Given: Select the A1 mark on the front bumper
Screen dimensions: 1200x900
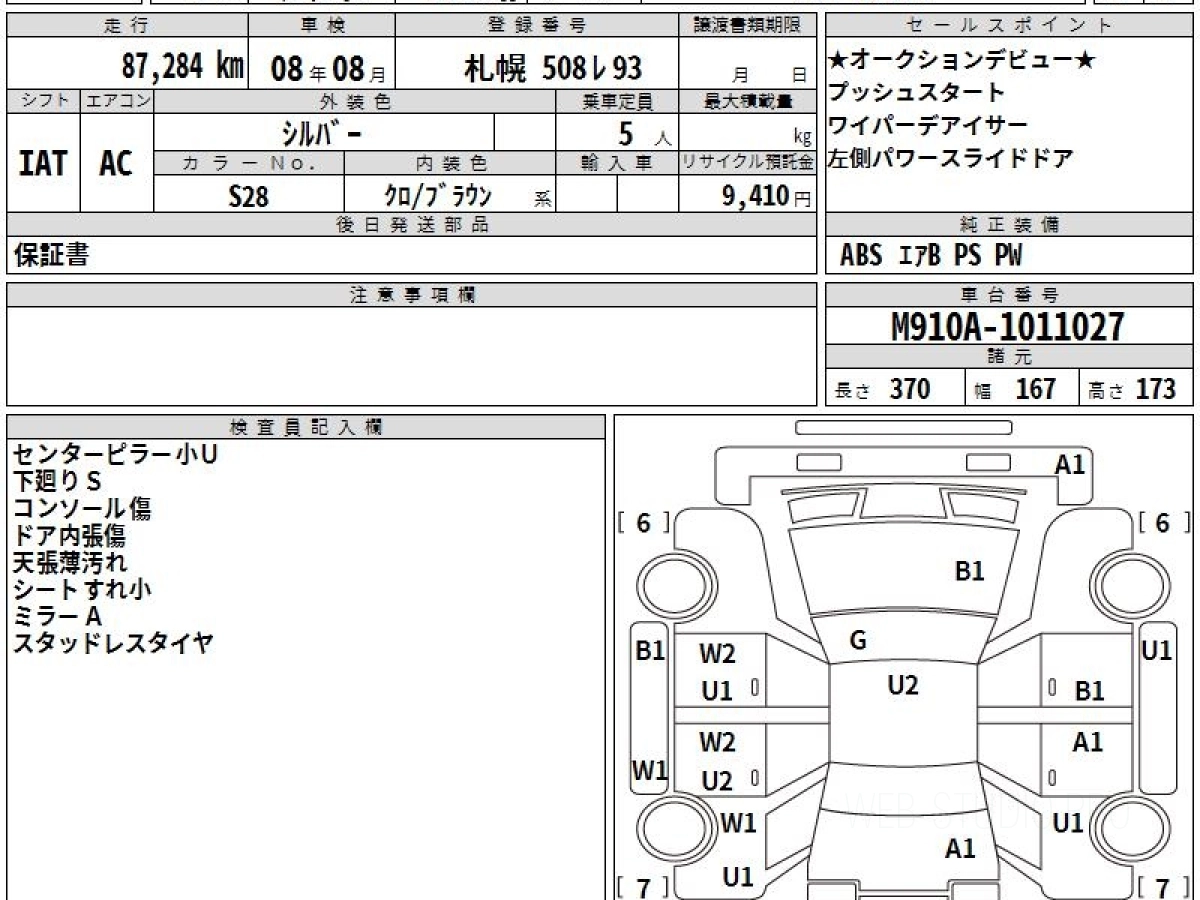Looking at the screenshot, I should tap(1070, 464).
